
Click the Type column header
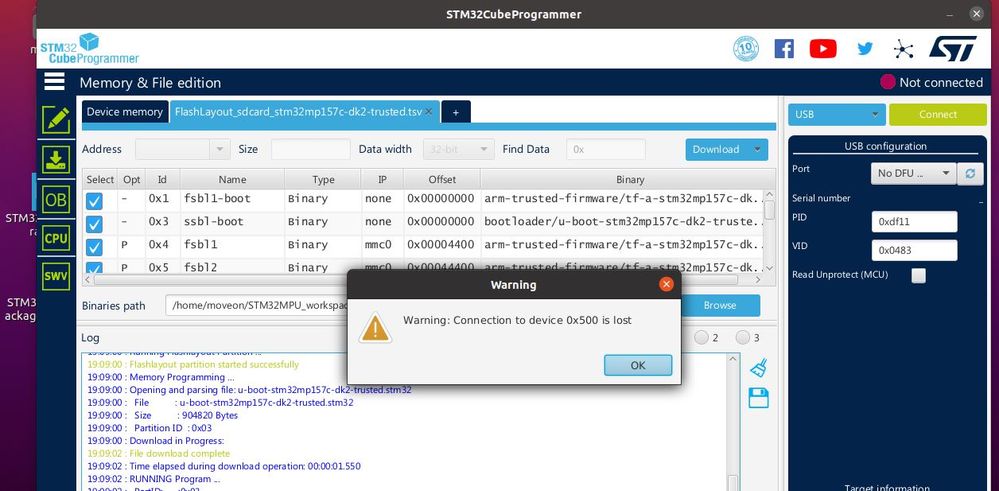pyautogui.click(x=323, y=180)
